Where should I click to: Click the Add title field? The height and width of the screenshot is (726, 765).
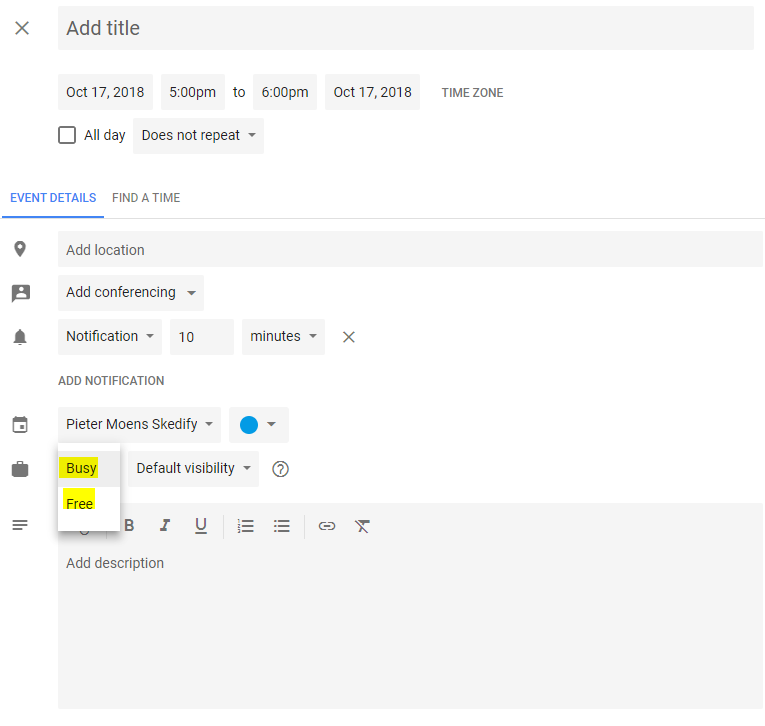[405, 28]
